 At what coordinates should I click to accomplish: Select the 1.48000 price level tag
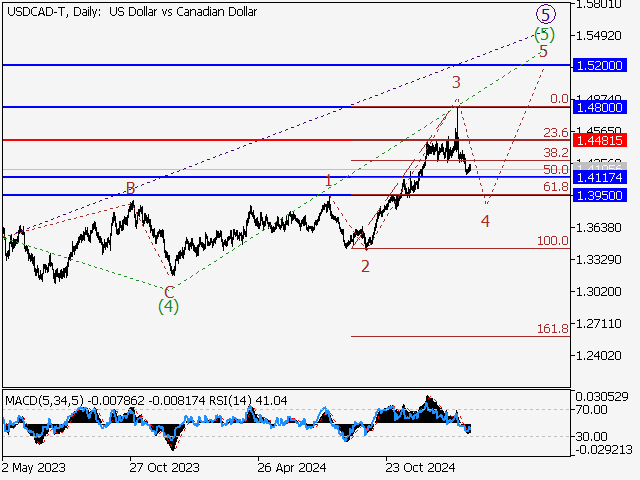pos(598,107)
